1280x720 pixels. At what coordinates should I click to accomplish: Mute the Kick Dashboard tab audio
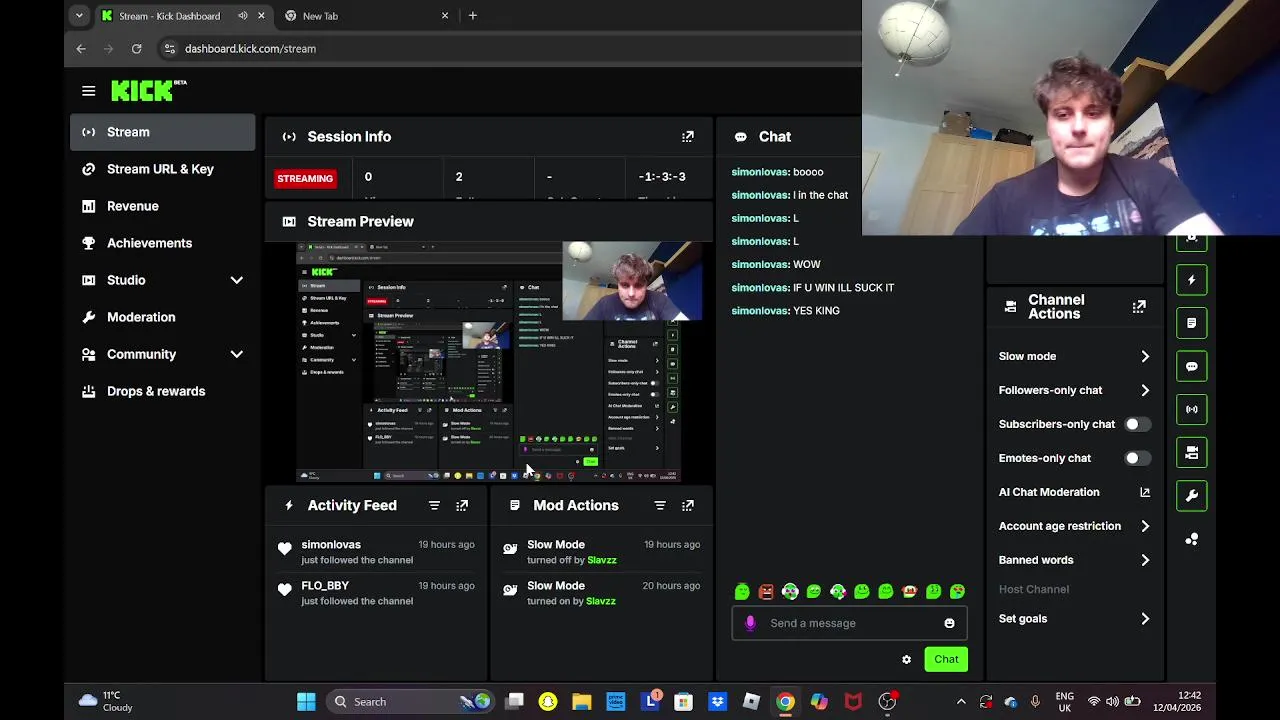[243, 16]
